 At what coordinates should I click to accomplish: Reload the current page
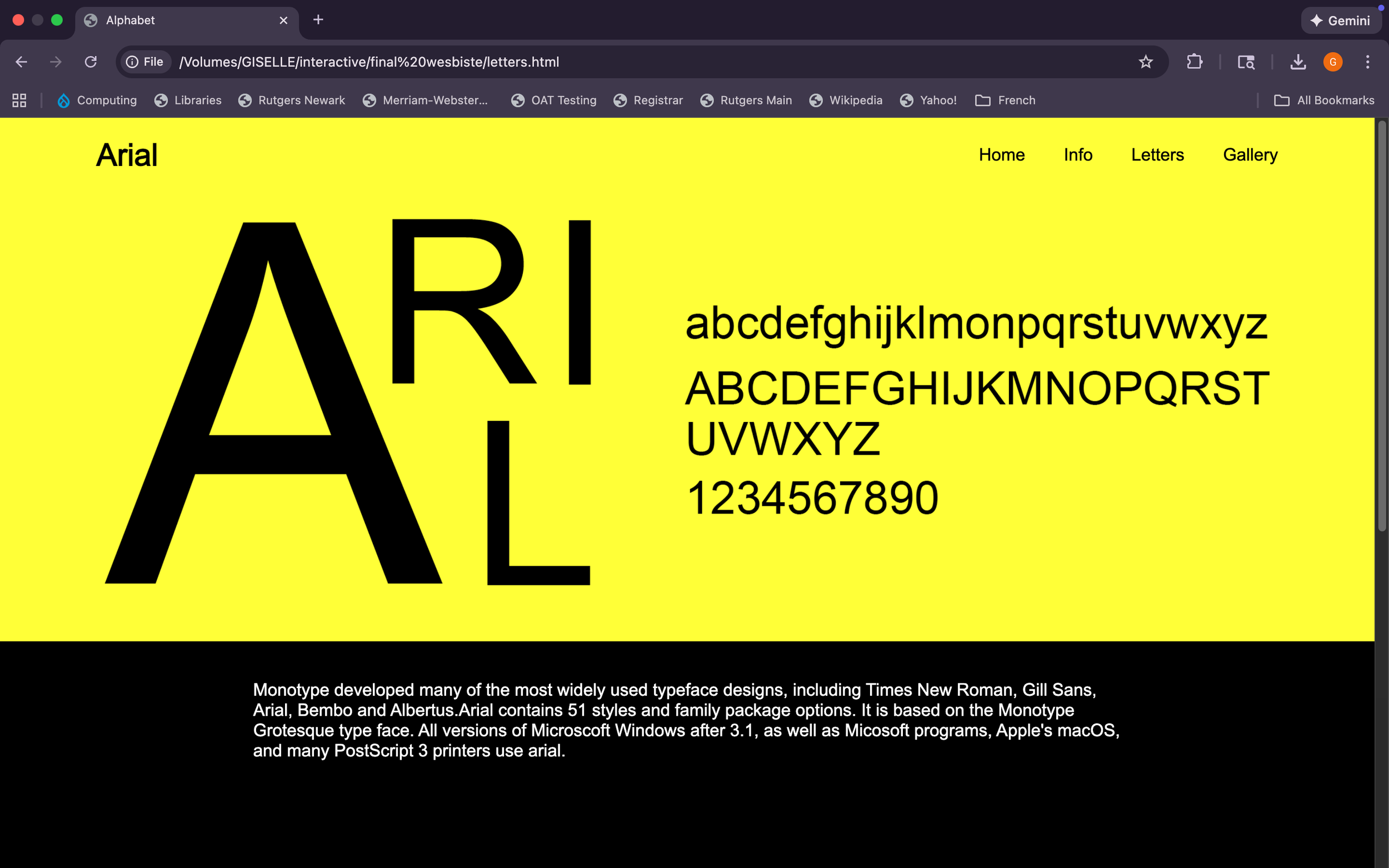91,62
